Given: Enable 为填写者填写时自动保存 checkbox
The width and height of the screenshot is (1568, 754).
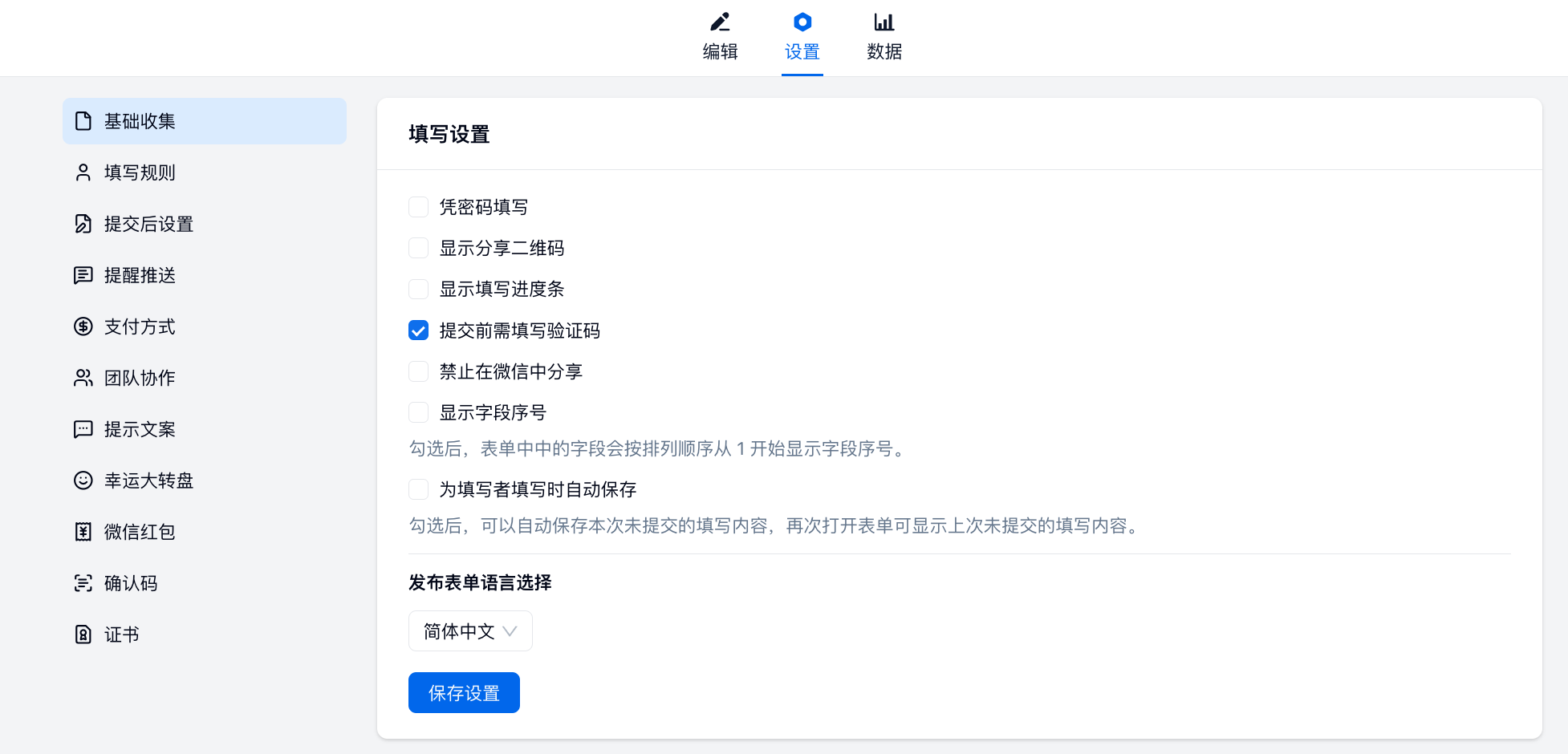Looking at the screenshot, I should 419,489.
